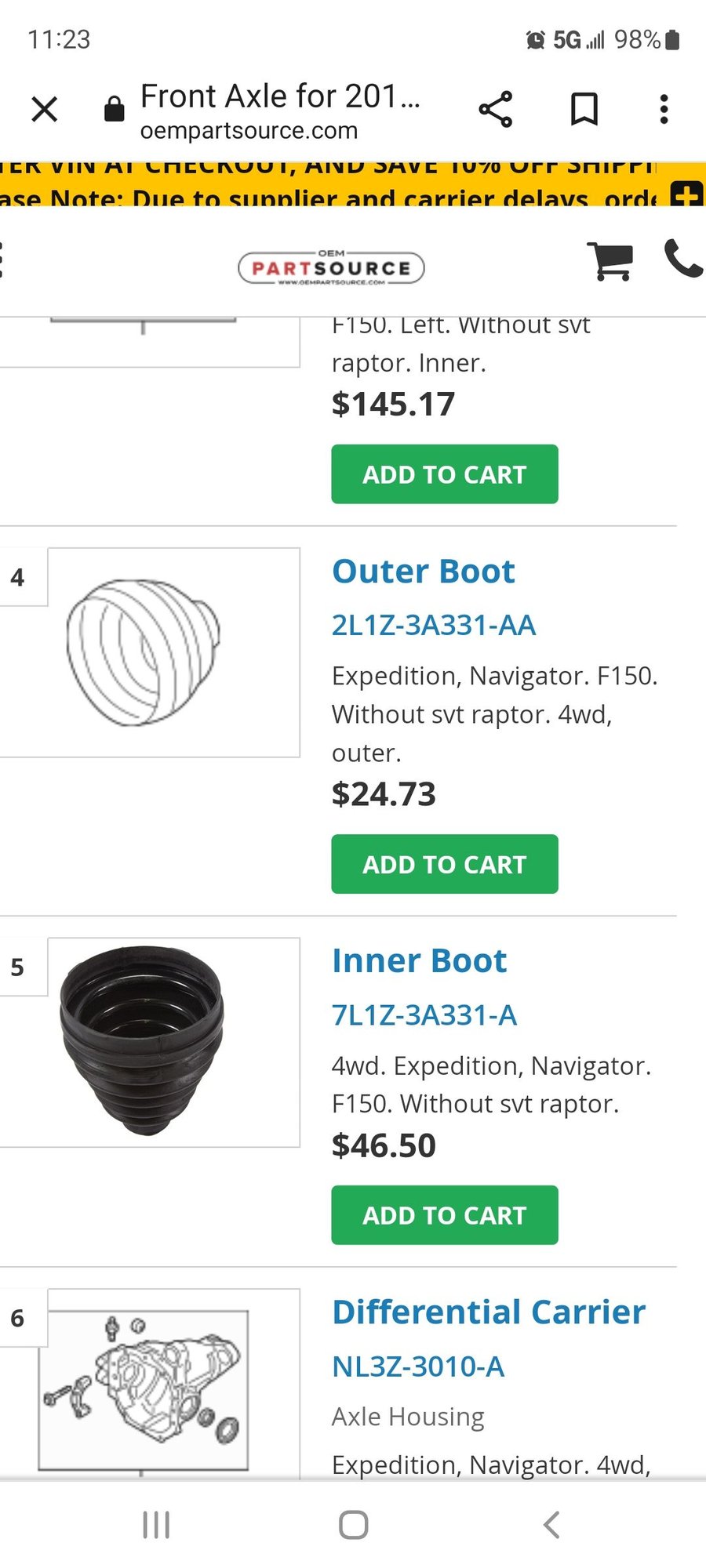The width and height of the screenshot is (706, 1568).
Task: Add Outer Boot to cart
Action: 444,864
